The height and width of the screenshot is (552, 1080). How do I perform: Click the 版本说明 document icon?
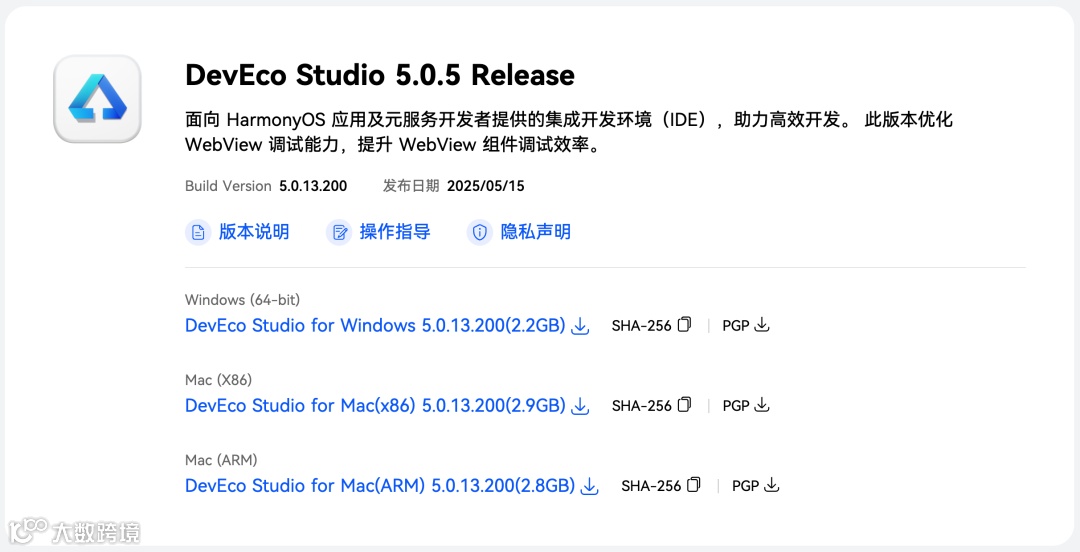click(x=197, y=232)
